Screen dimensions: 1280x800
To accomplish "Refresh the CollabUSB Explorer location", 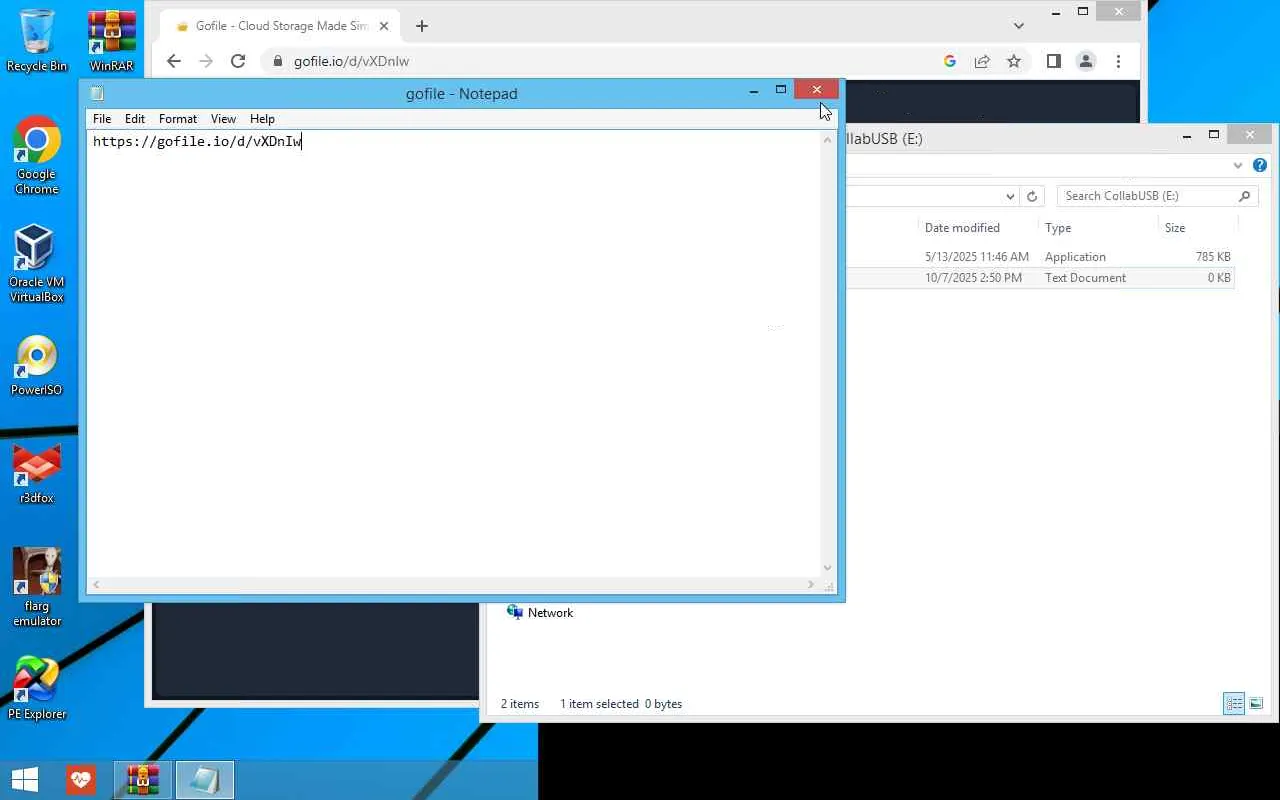I will point(1032,196).
